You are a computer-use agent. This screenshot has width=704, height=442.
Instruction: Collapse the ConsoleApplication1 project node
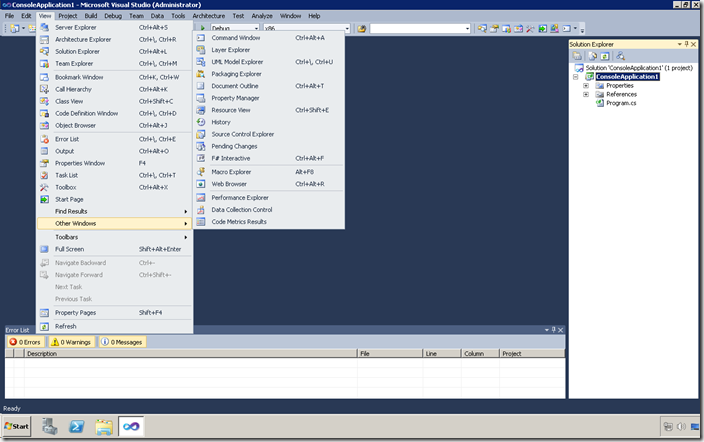575,77
